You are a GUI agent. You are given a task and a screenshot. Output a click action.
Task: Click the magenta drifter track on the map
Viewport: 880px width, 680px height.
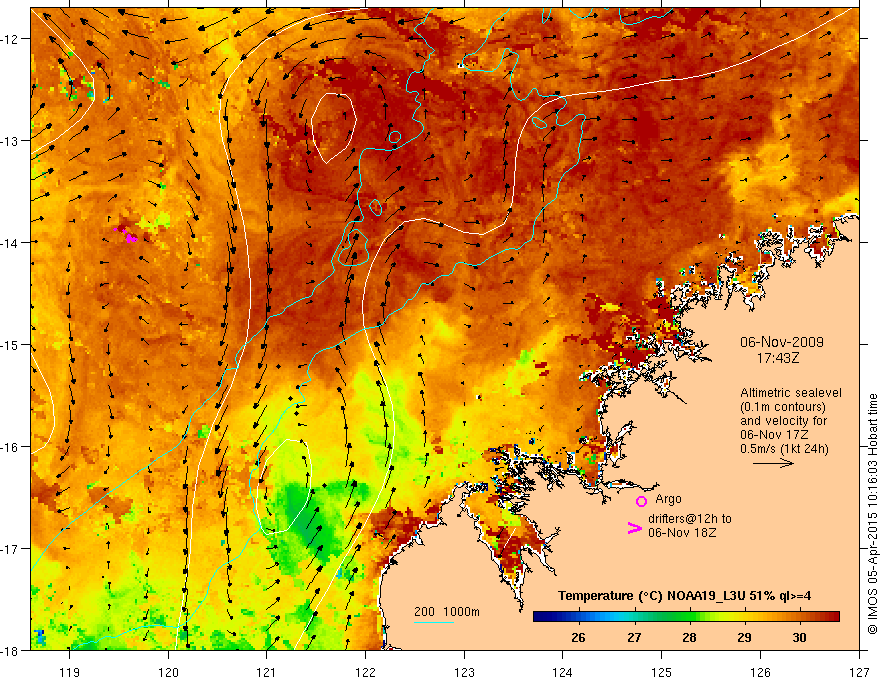127,235
